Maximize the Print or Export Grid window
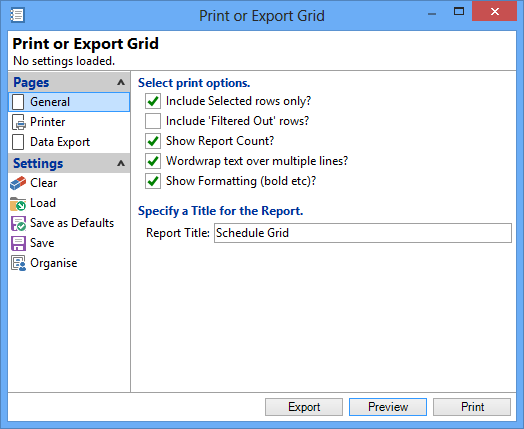 (x=459, y=12)
